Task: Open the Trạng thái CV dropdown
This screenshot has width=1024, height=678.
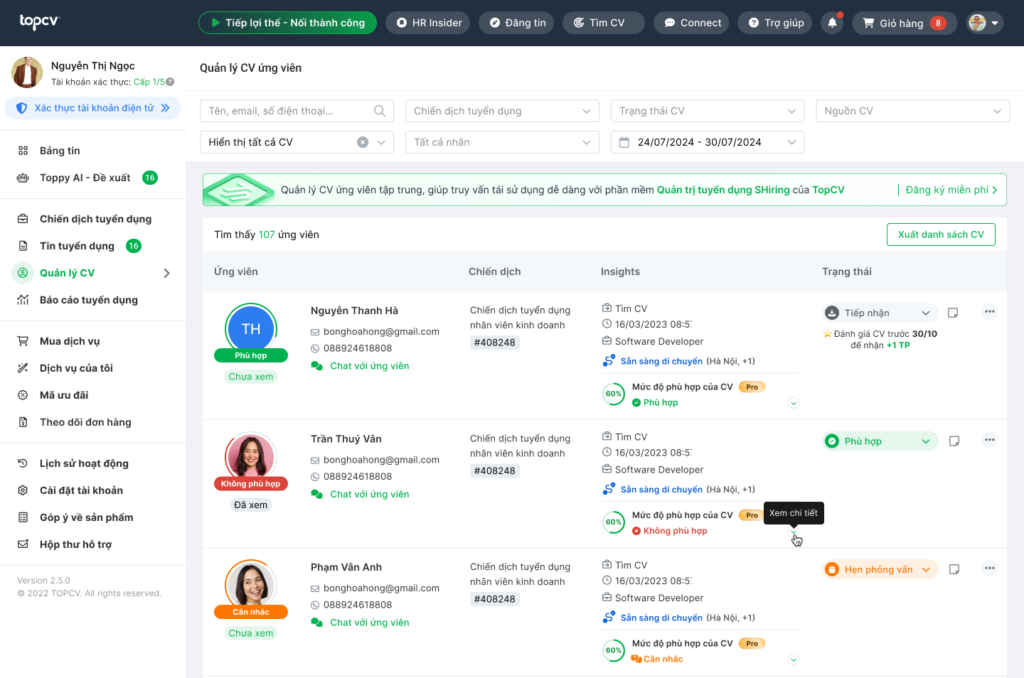Action: pos(707,111)
